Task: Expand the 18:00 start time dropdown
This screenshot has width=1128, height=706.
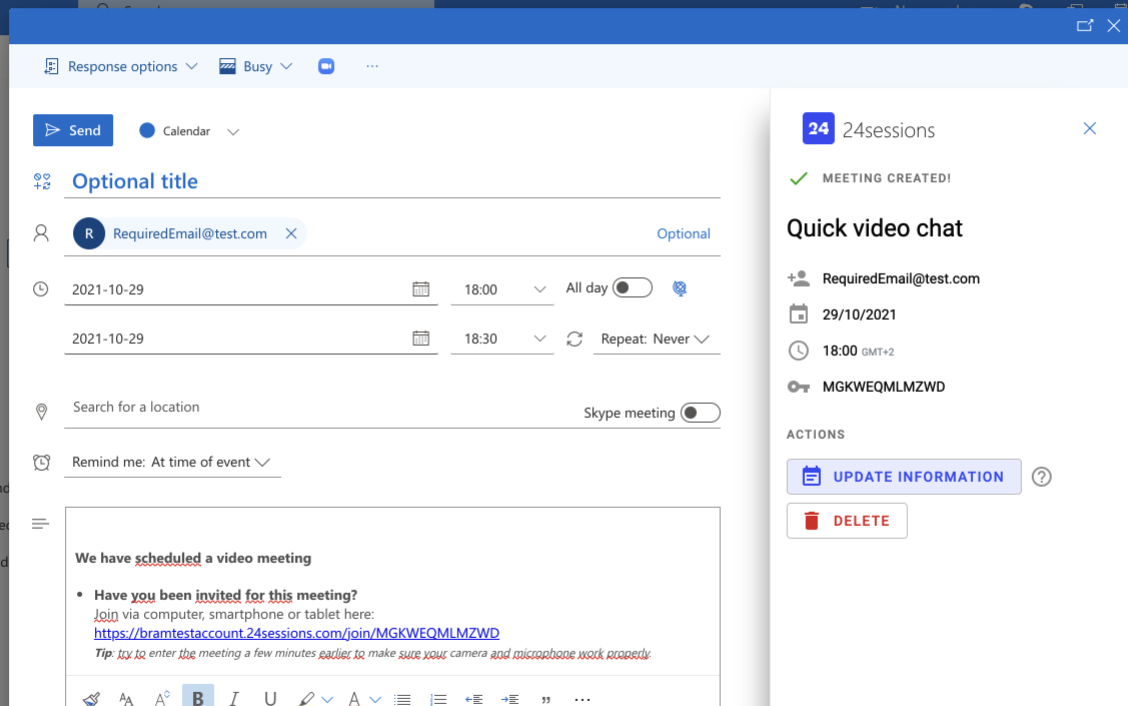Action: pos(540,290)
